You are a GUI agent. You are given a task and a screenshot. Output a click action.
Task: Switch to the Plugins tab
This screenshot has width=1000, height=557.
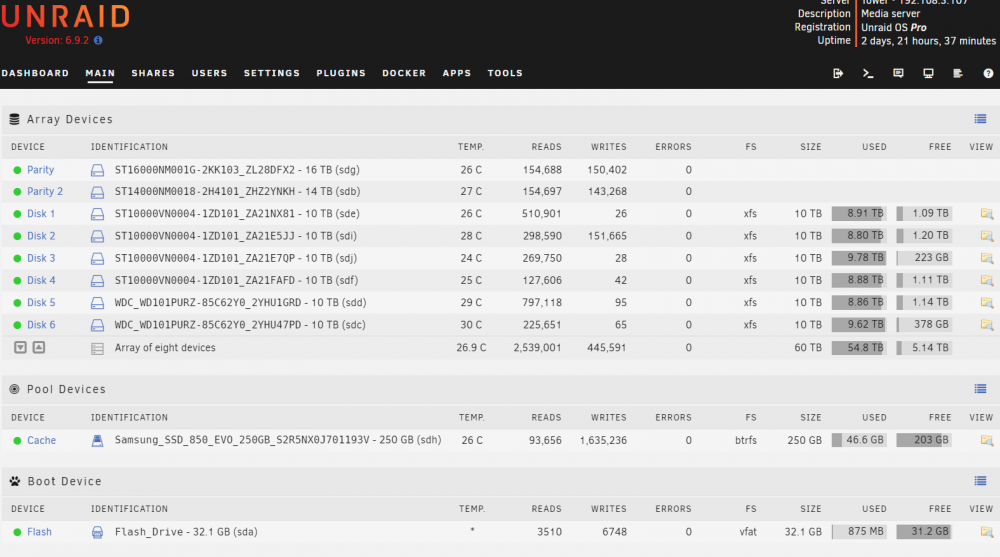(341, 73)
